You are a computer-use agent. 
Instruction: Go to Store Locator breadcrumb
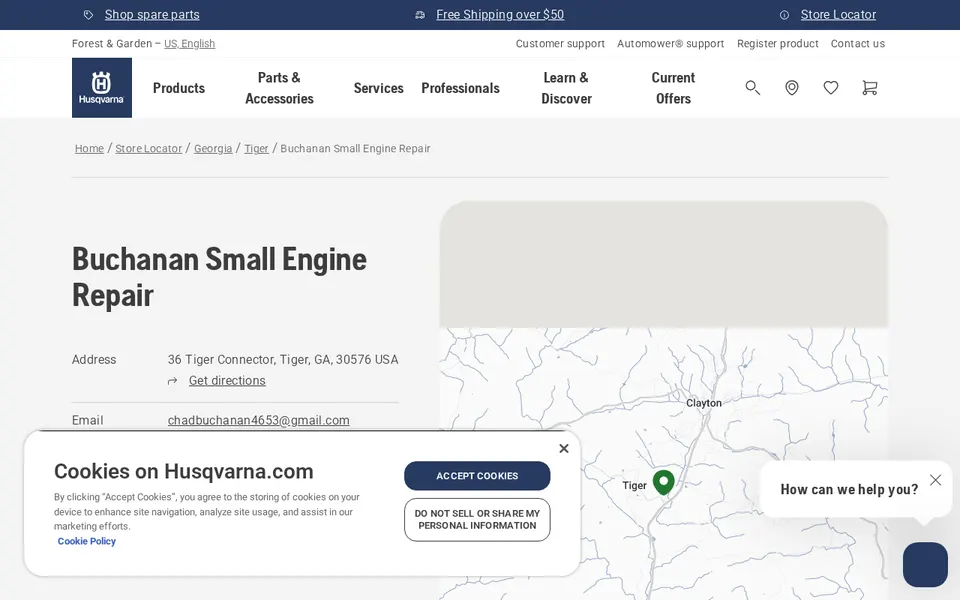click(x=149, y=148)
